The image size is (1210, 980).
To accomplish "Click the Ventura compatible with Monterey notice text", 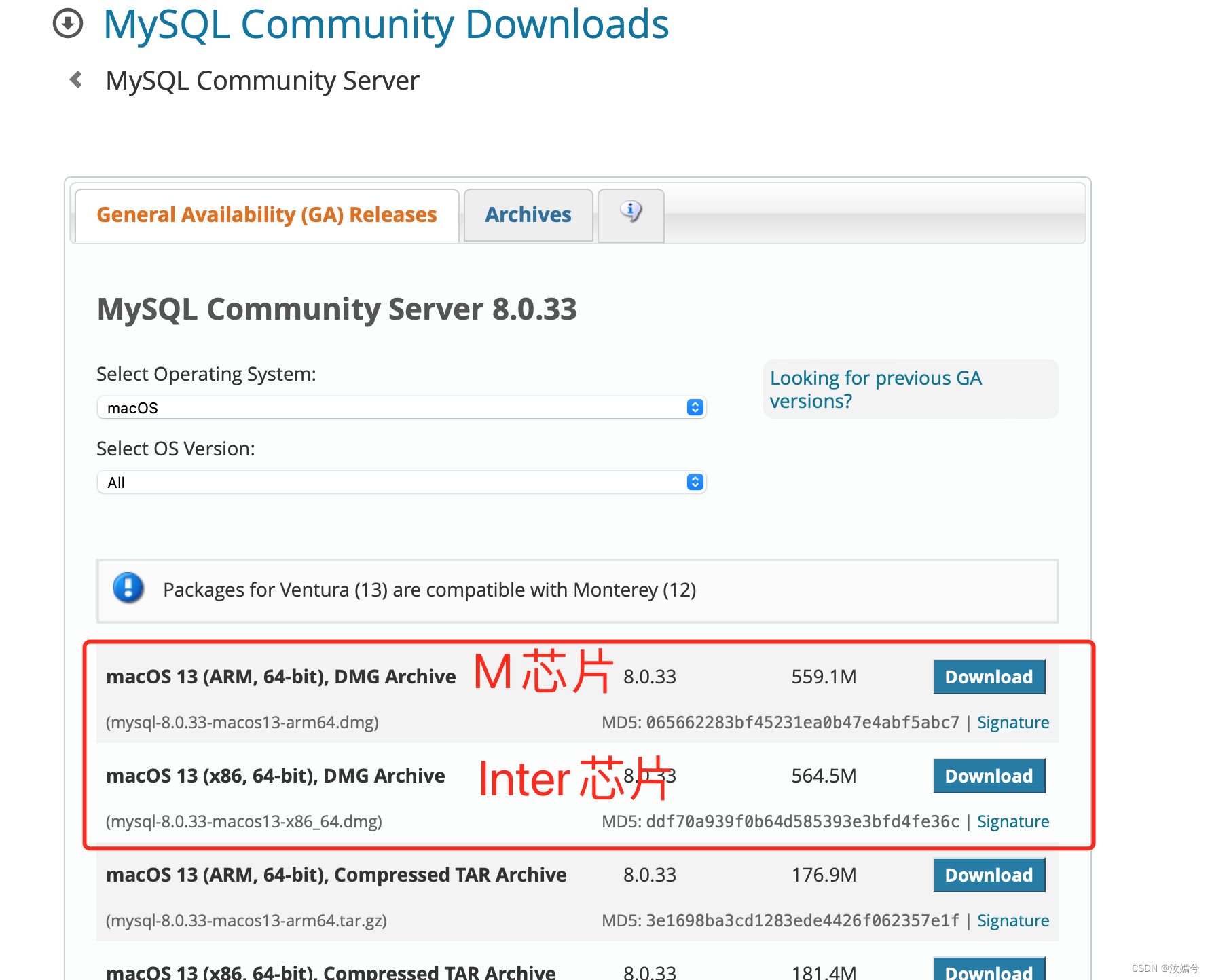I will pyautogui.click(x=430, y=590).
